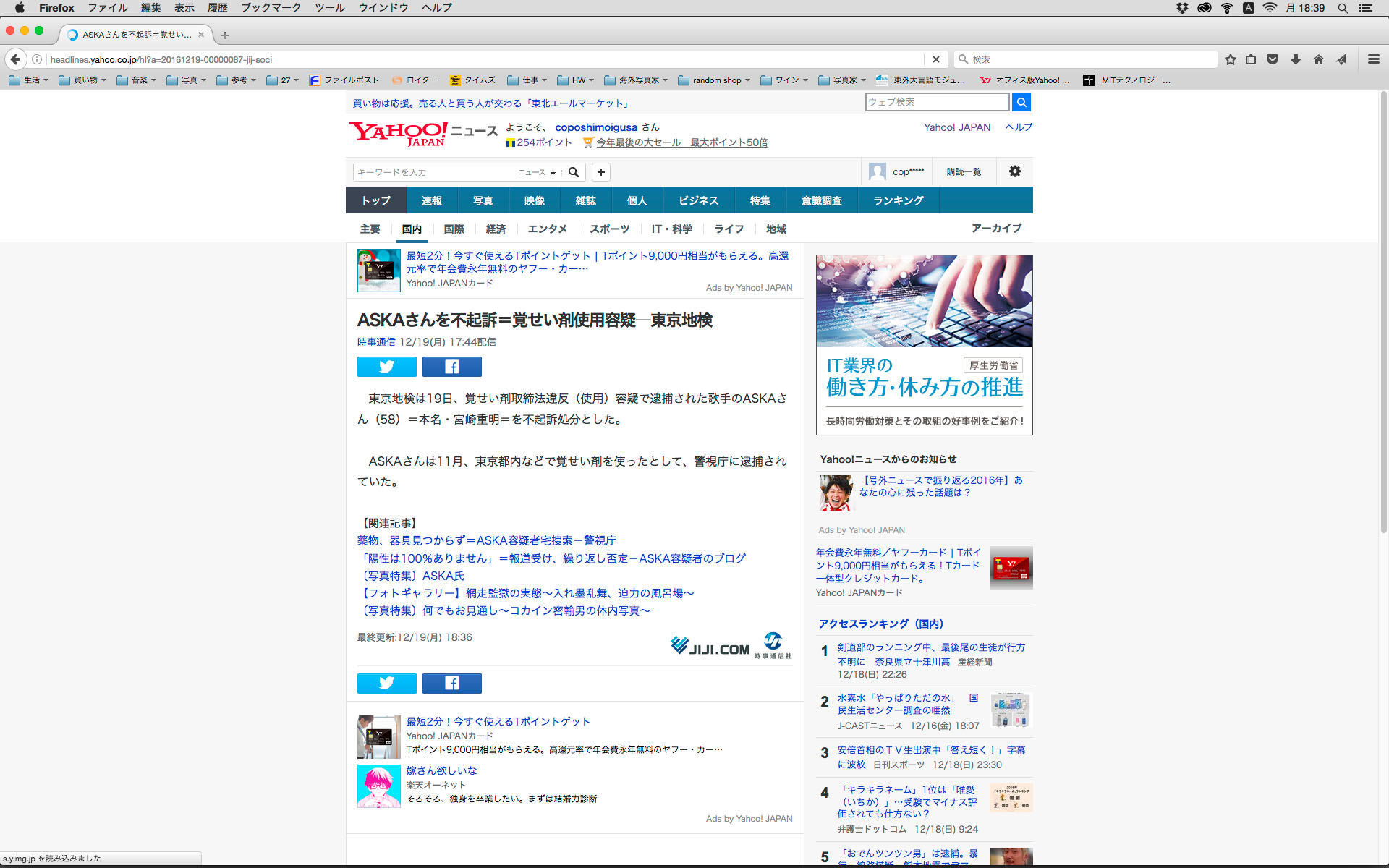Viewport: 1389px width, 868px height.
Task: Click the blue web search magnifier button
Action: [x=1021, y=102]
